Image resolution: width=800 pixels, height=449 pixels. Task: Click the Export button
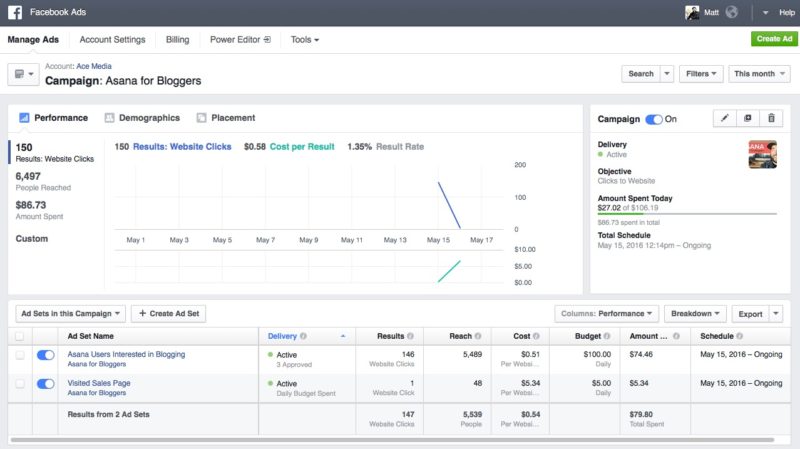coord(751,313)
